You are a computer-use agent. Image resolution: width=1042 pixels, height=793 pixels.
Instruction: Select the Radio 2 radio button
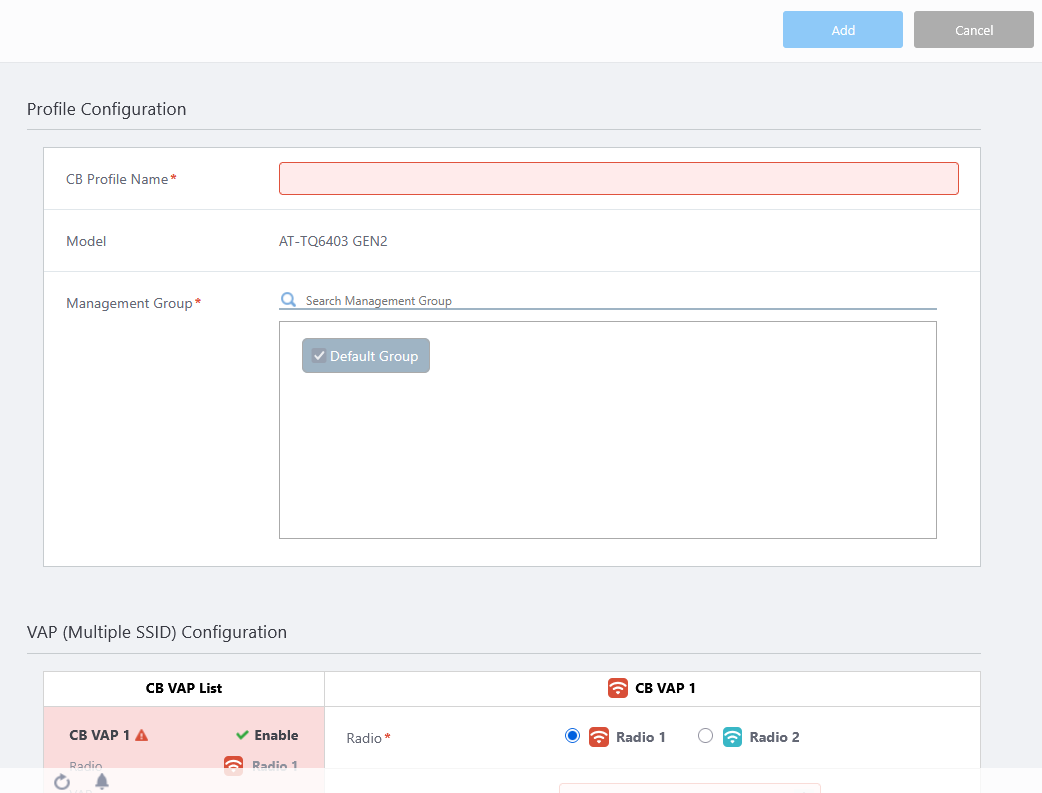706,736
